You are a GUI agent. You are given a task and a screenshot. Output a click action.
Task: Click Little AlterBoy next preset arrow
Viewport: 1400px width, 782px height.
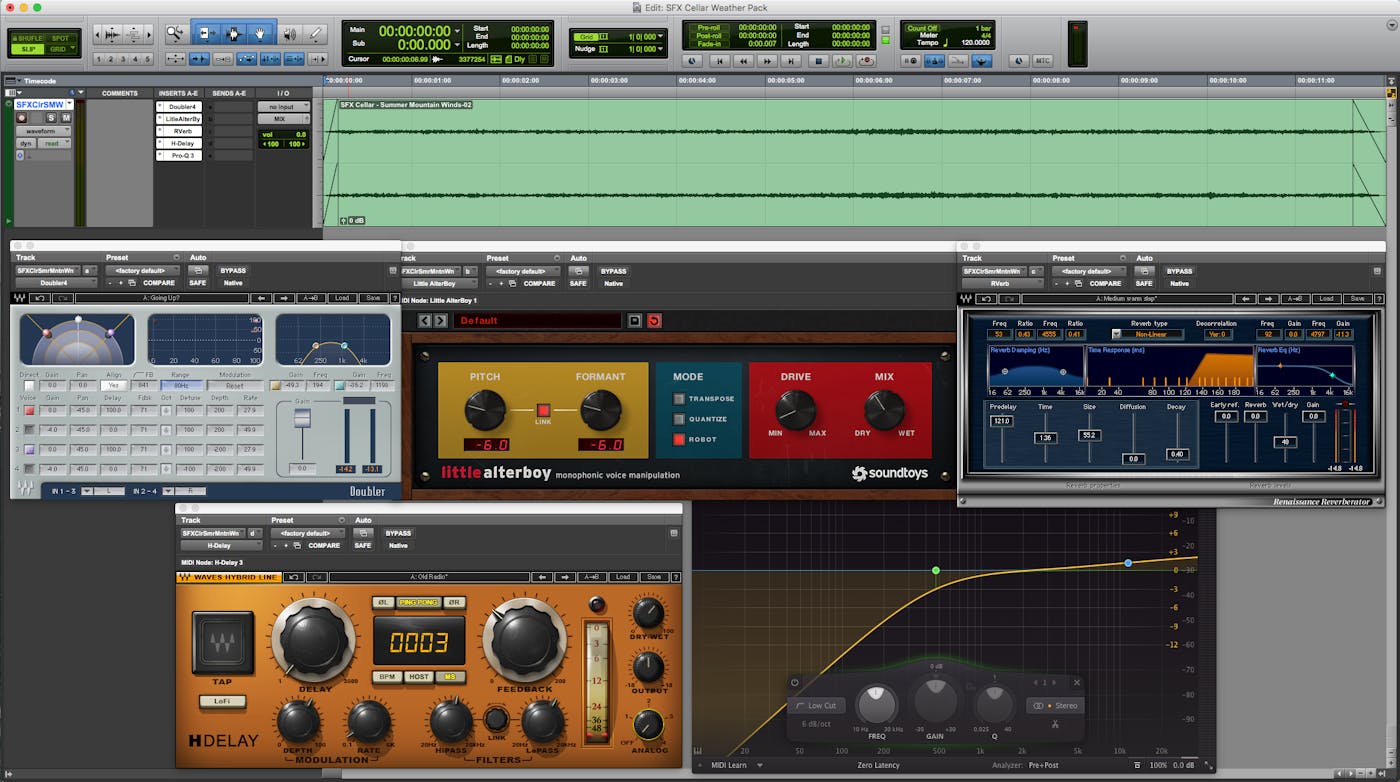pyautogui.click(x=440, y=320)
